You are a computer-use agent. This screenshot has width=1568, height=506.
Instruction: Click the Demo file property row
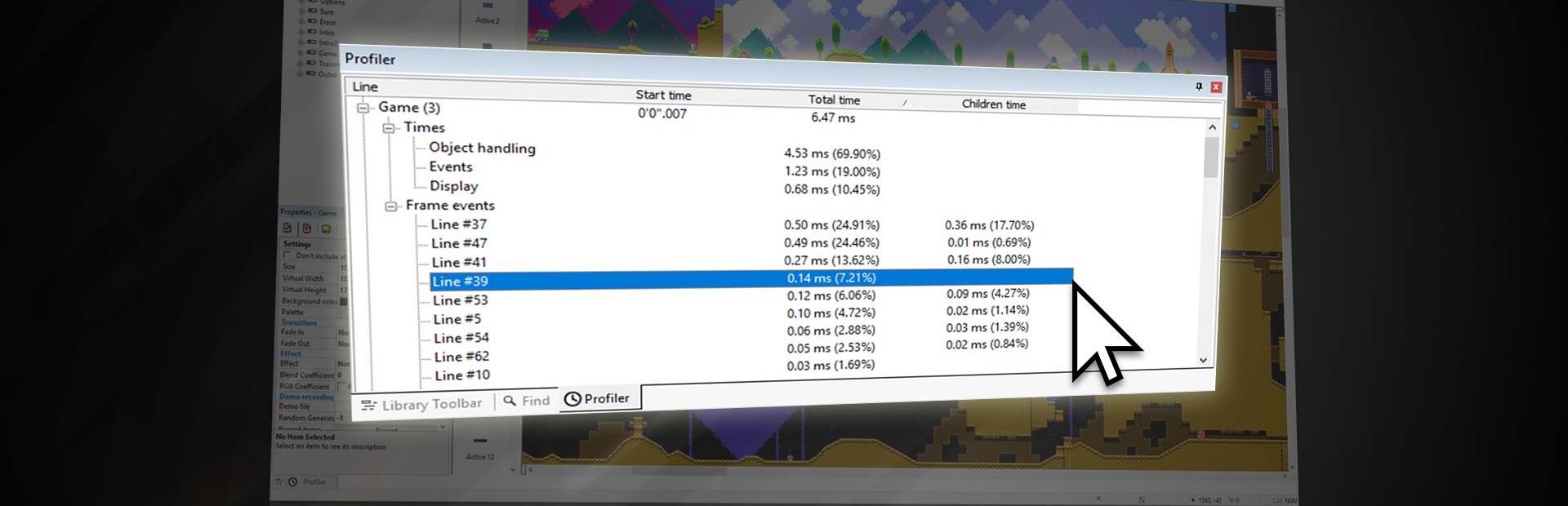pyautogui.click(x=314, y=406)
